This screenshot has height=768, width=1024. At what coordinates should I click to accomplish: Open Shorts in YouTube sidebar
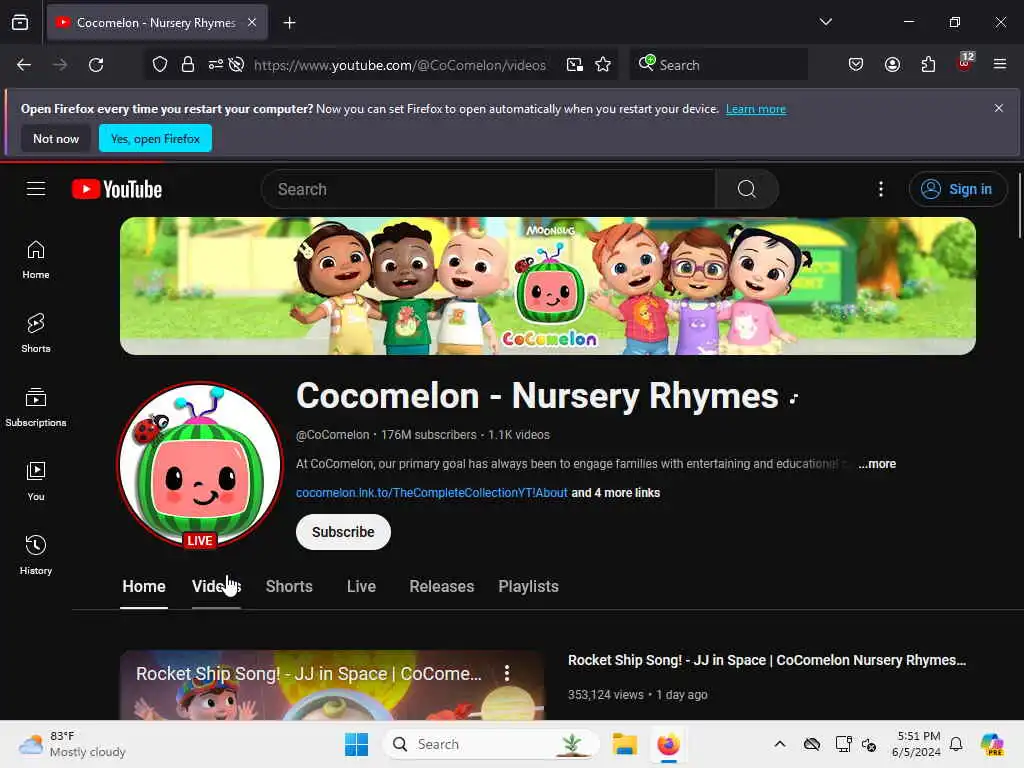[x=36, y=333]
